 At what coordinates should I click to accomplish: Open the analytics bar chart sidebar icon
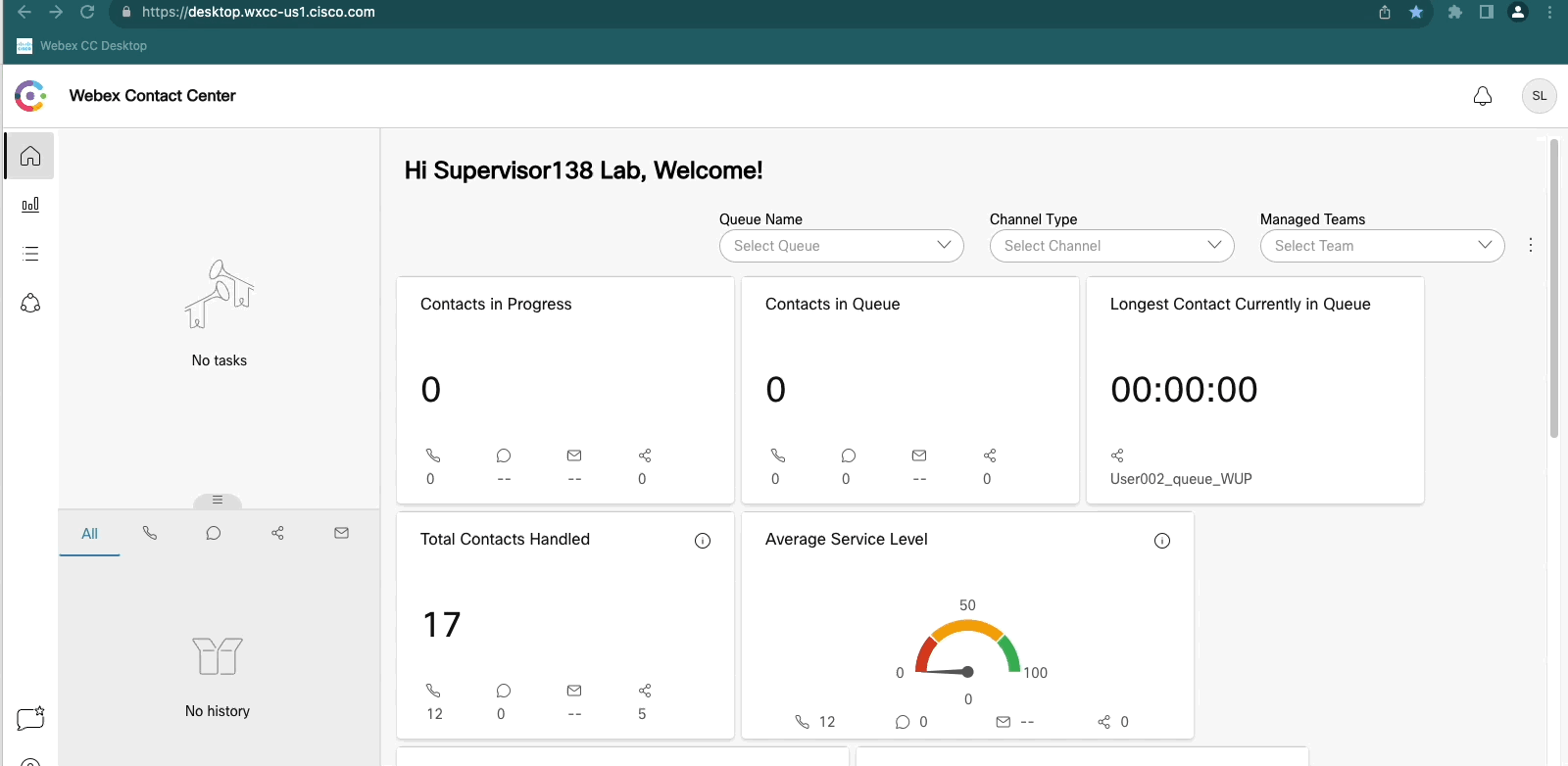pyautogui.click(x=30, y=205)
